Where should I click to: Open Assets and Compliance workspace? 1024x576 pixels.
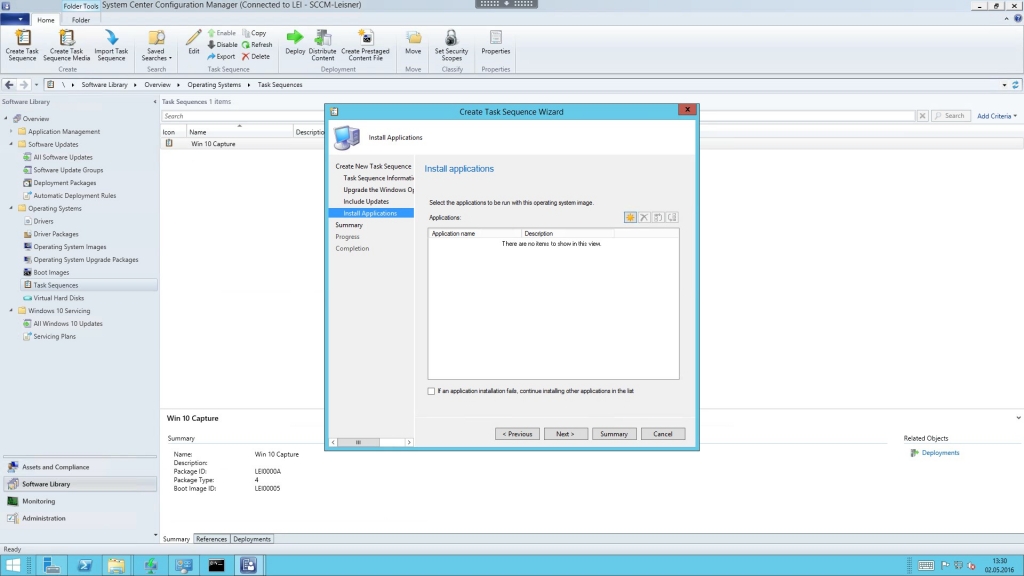click(x=80, y=467)
